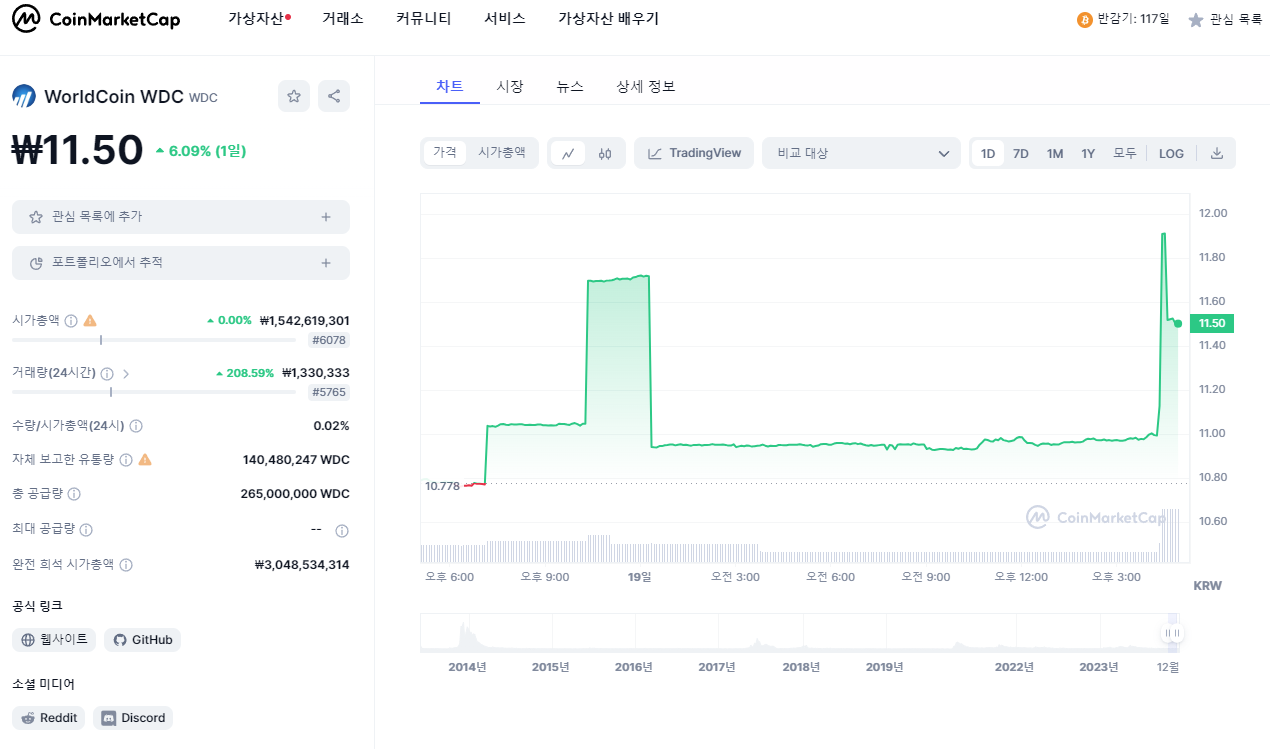Click plus icon in 포트폴리오에서 추적 row
The height and width of the screenshot is (749, 1270).
[326, 263]
